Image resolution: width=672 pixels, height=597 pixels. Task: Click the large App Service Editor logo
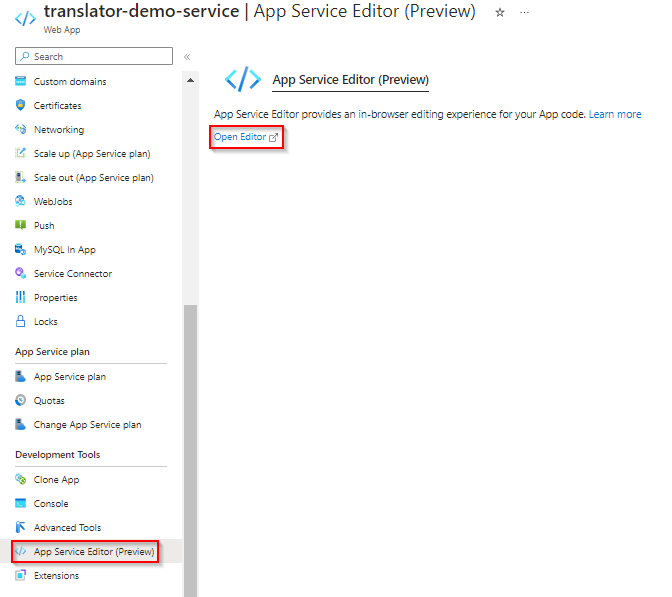click(243, 79)
